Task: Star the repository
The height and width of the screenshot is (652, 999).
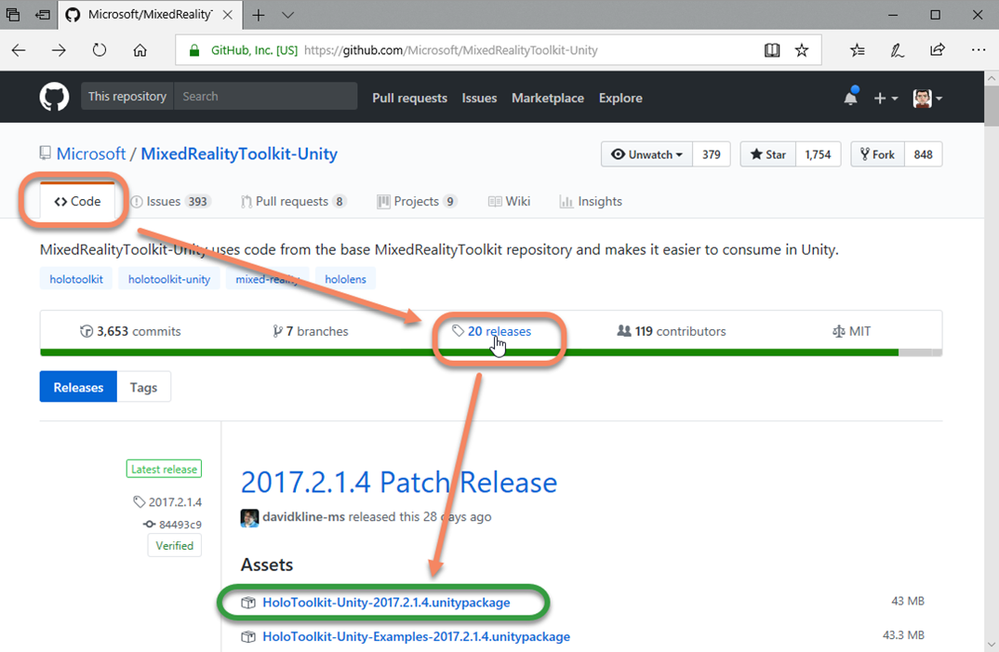Action: 768,154
